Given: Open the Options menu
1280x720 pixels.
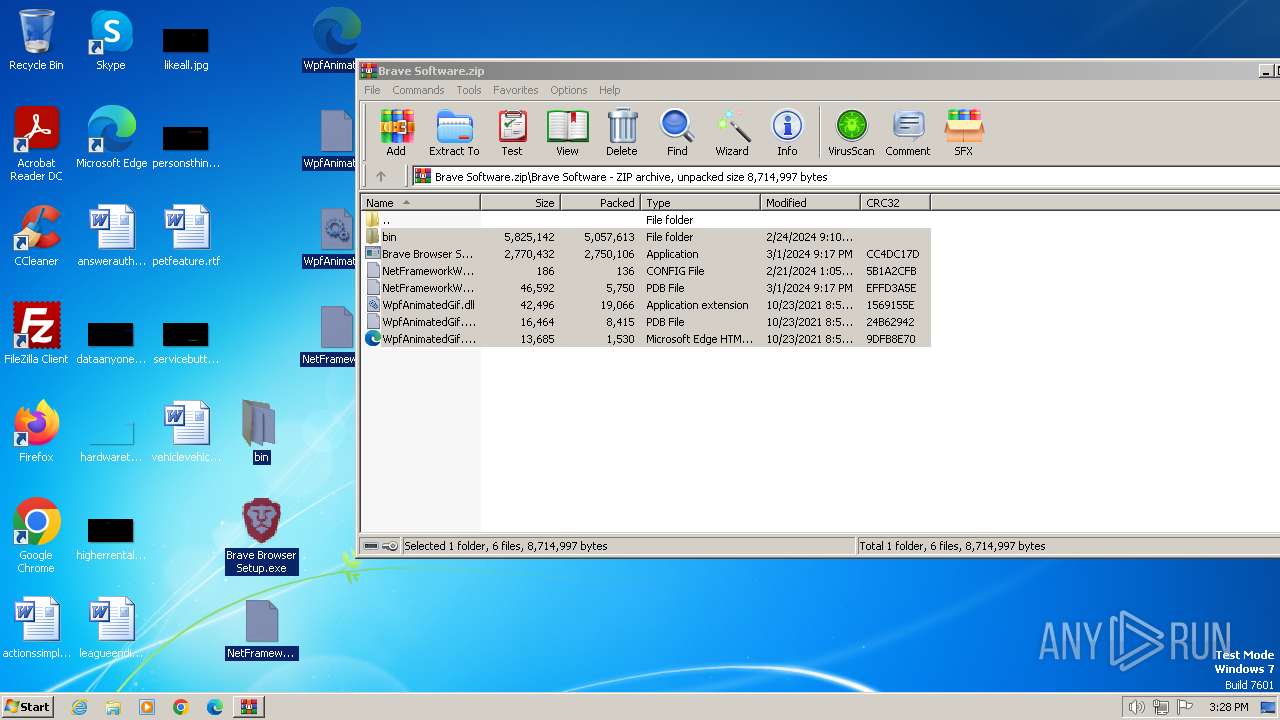Looking at the screenshot, I should coord(568,90).
